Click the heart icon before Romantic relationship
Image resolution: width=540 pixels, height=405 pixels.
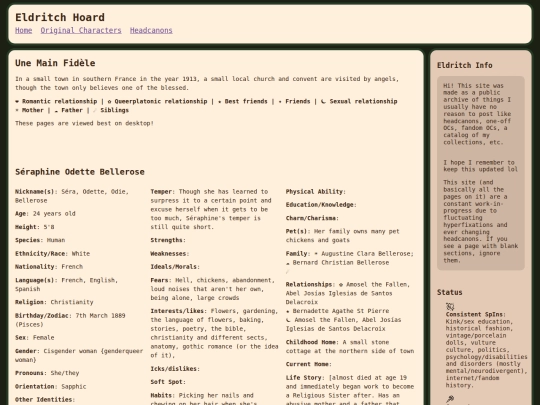point(17,101)
